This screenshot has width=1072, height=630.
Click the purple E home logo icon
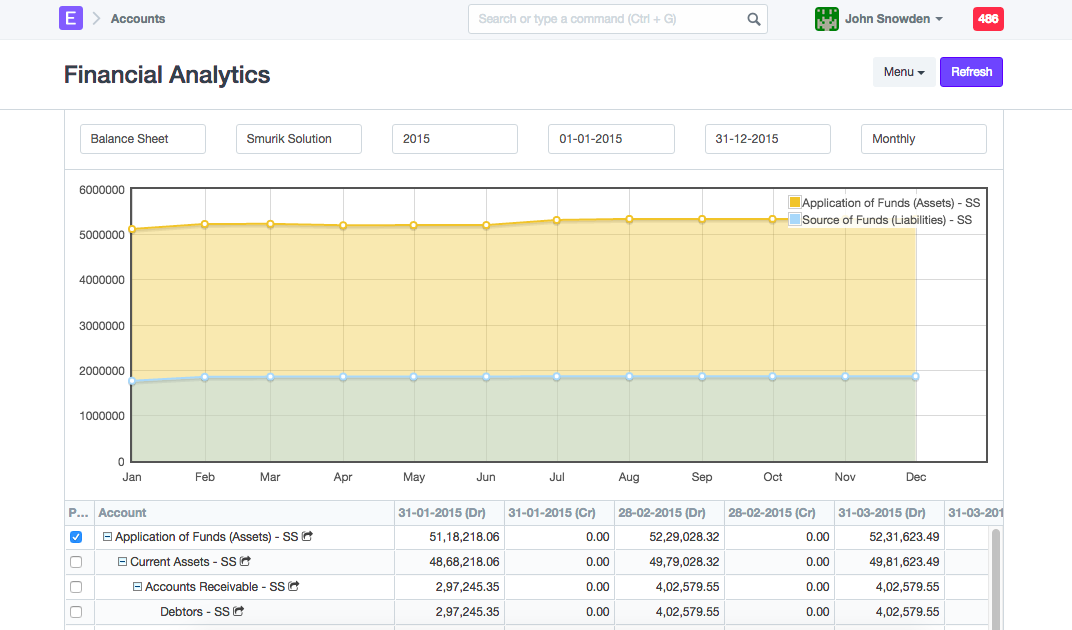pos(70,18)
